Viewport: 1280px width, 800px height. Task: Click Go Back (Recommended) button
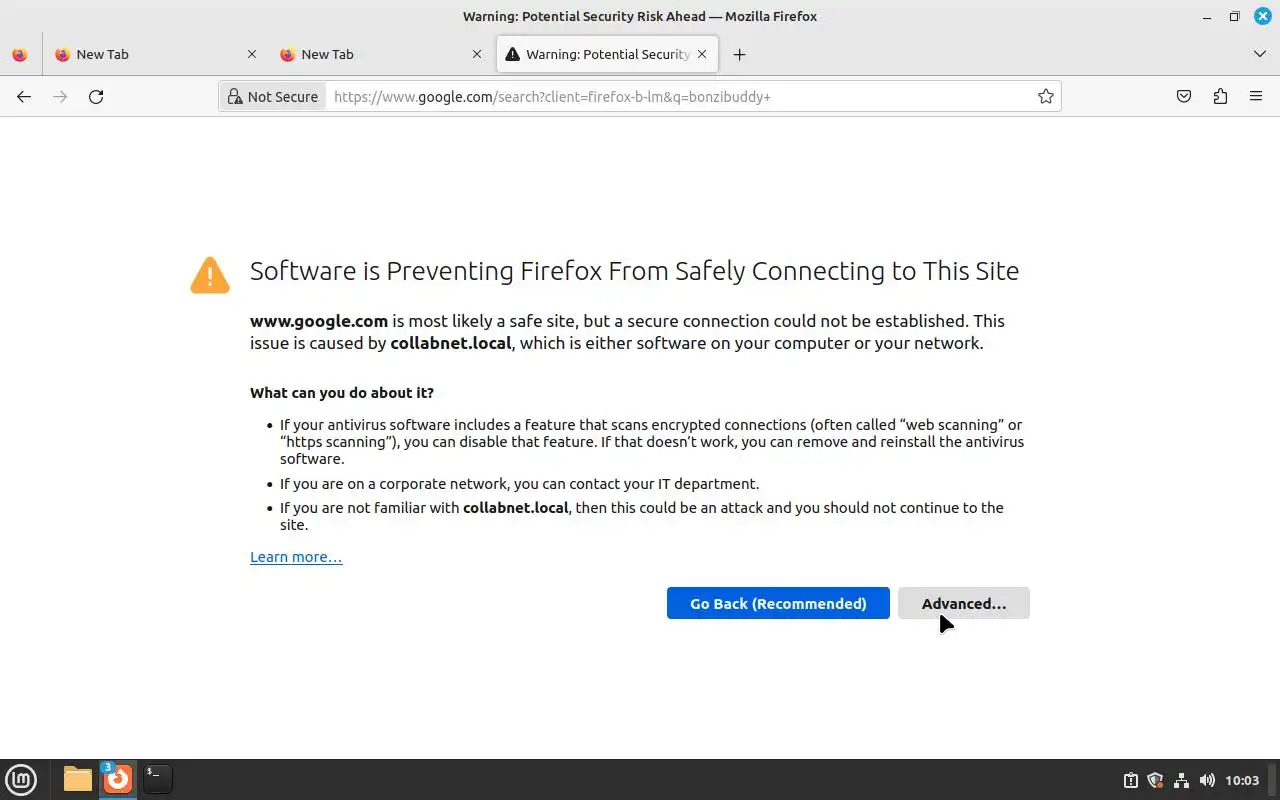777,603
